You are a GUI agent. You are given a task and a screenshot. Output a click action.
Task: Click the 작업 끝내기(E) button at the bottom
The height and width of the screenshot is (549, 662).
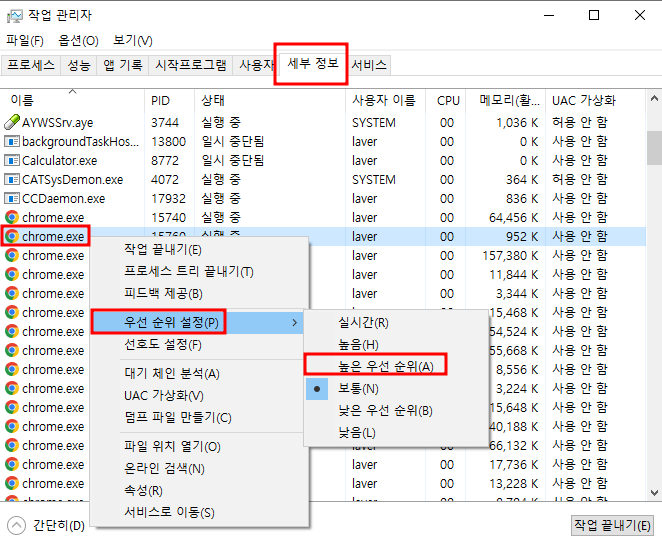click(x=612, y=525)
